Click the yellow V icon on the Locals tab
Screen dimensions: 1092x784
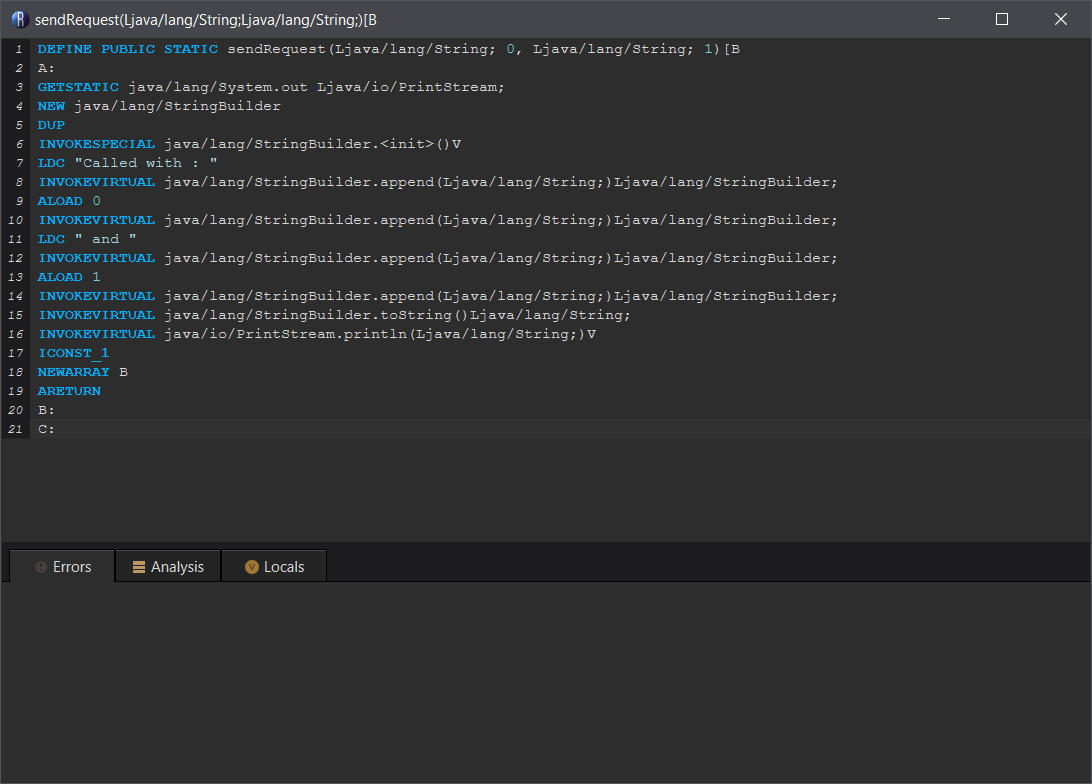tap(251, 566)
